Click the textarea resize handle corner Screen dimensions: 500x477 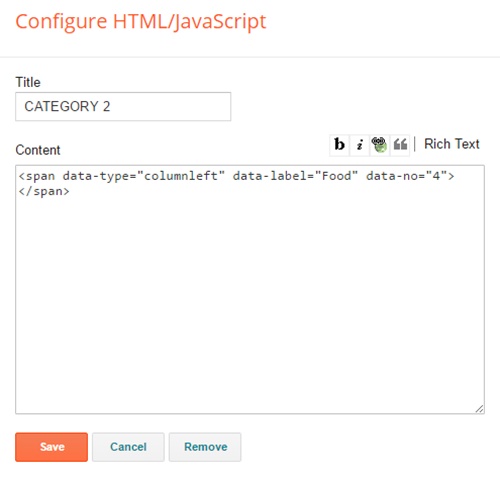(479, 409)
